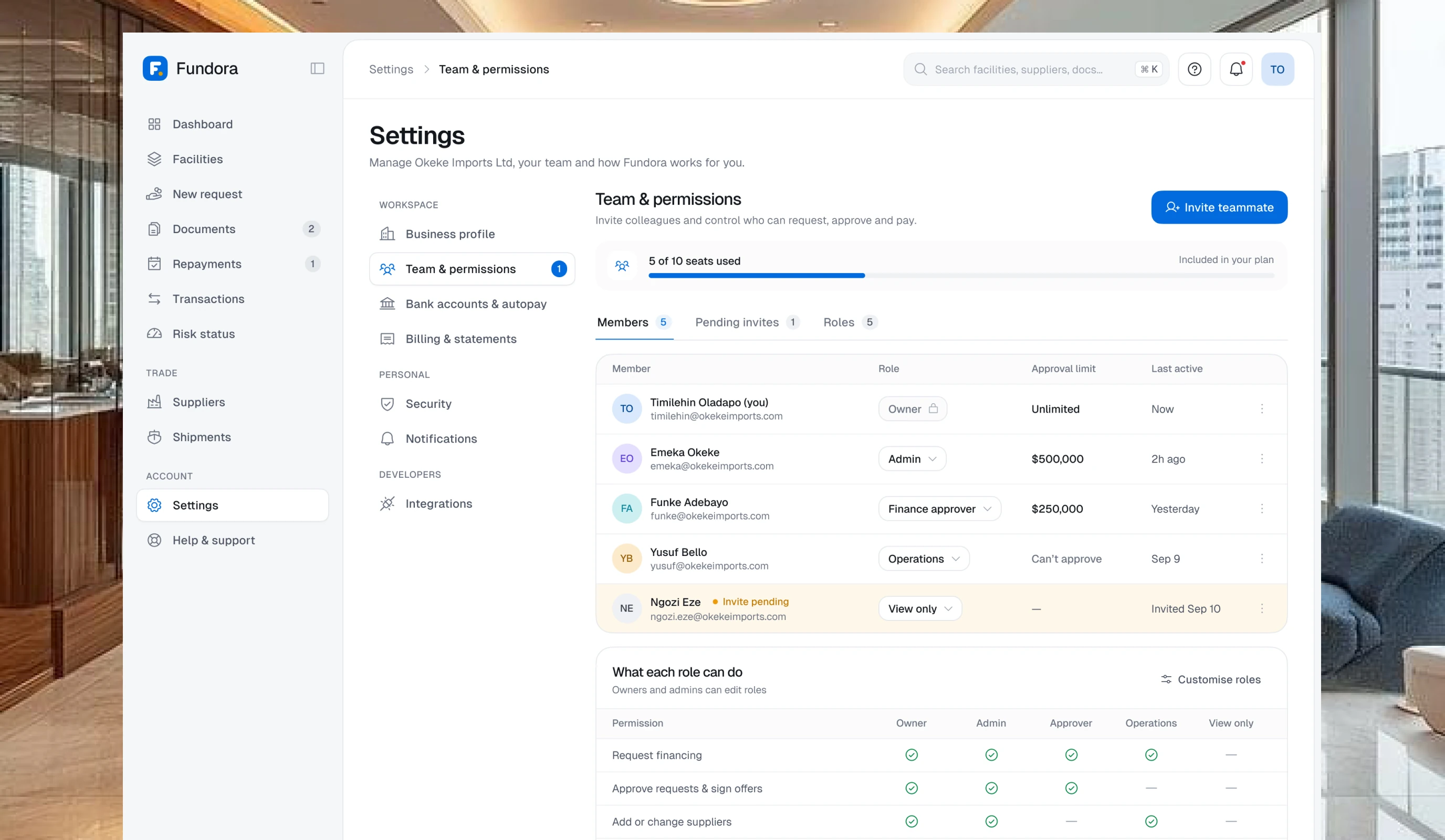Open more options for Ngozi Eze row
Screen dimensions: 1445x840
point(1262,608)
